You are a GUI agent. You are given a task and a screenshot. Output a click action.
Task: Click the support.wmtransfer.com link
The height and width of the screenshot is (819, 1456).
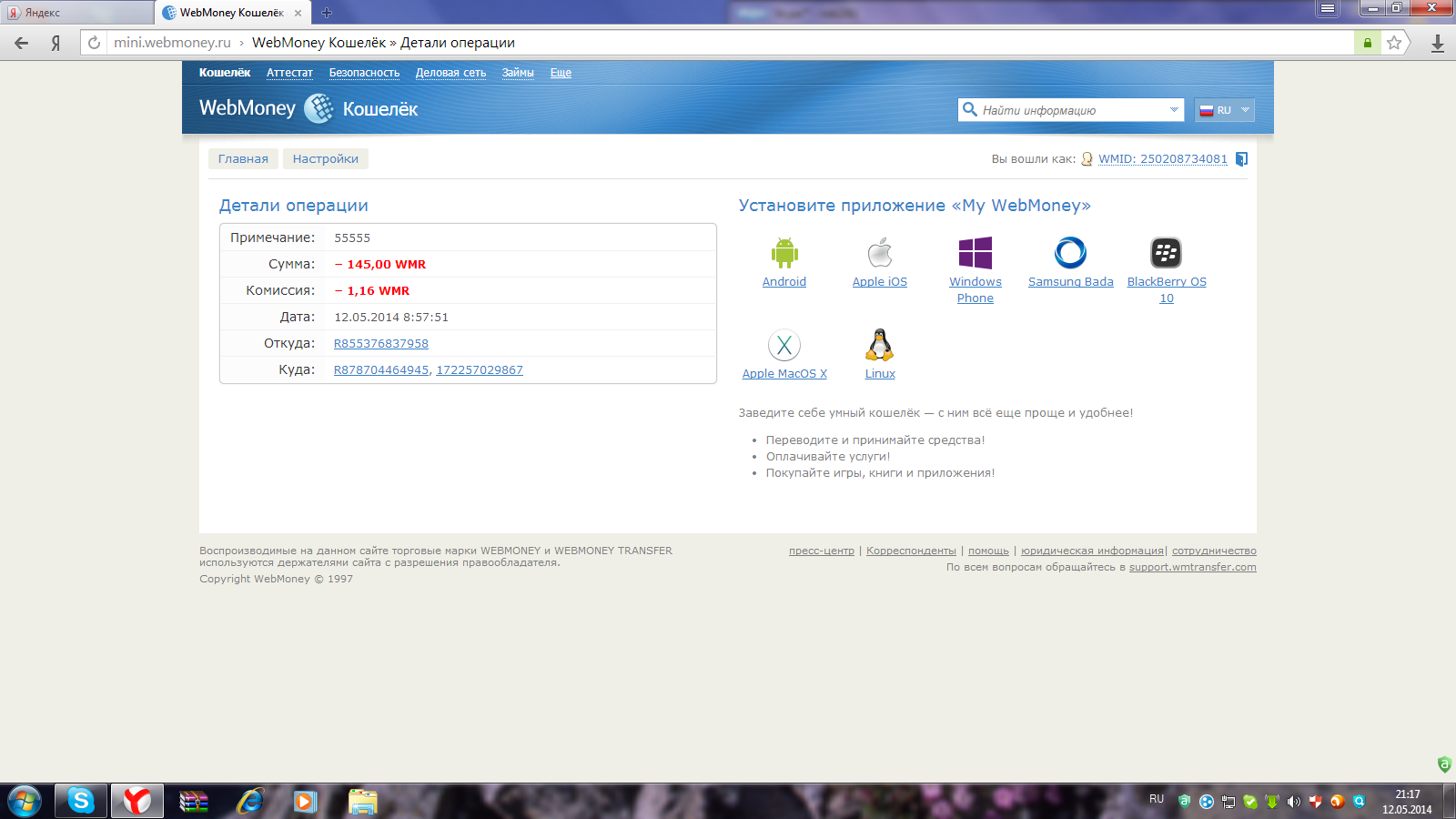tap(1193, 567)
